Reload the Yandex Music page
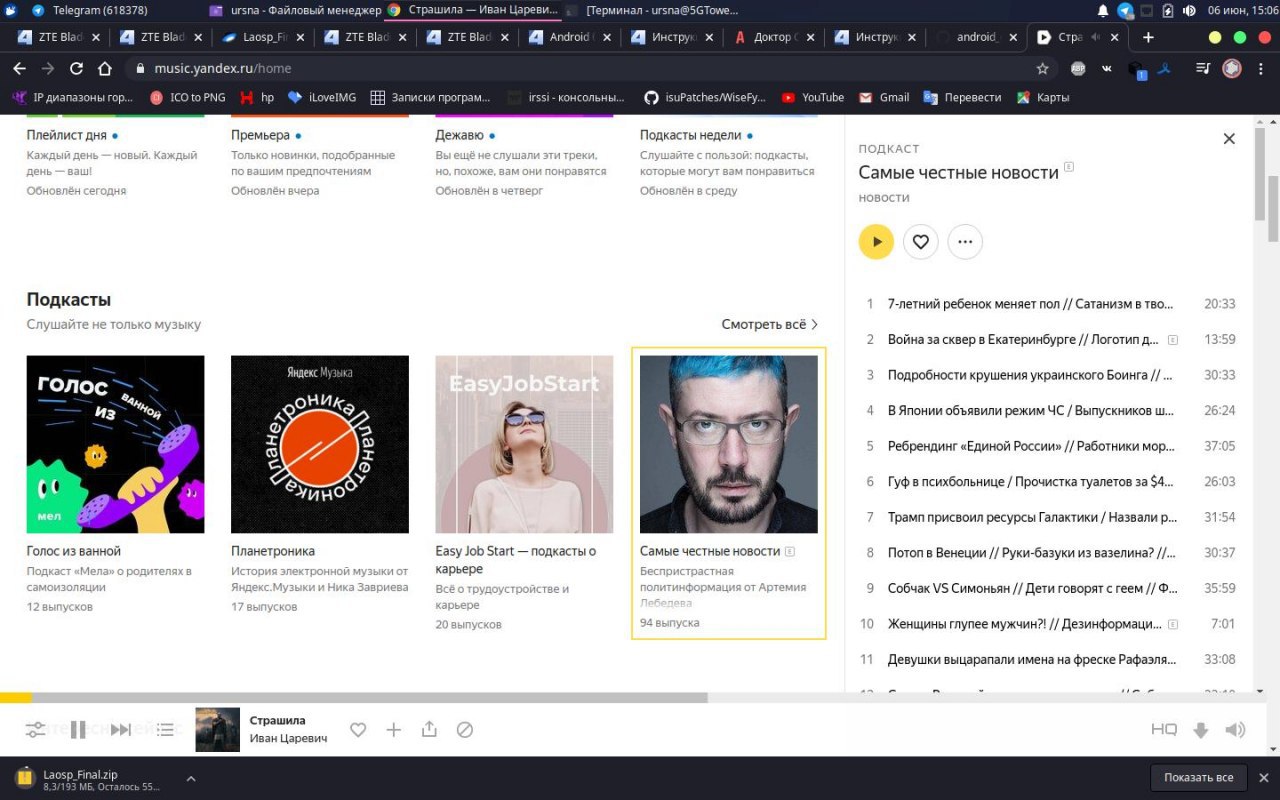1280x800 pixels. tap(76, 69)
